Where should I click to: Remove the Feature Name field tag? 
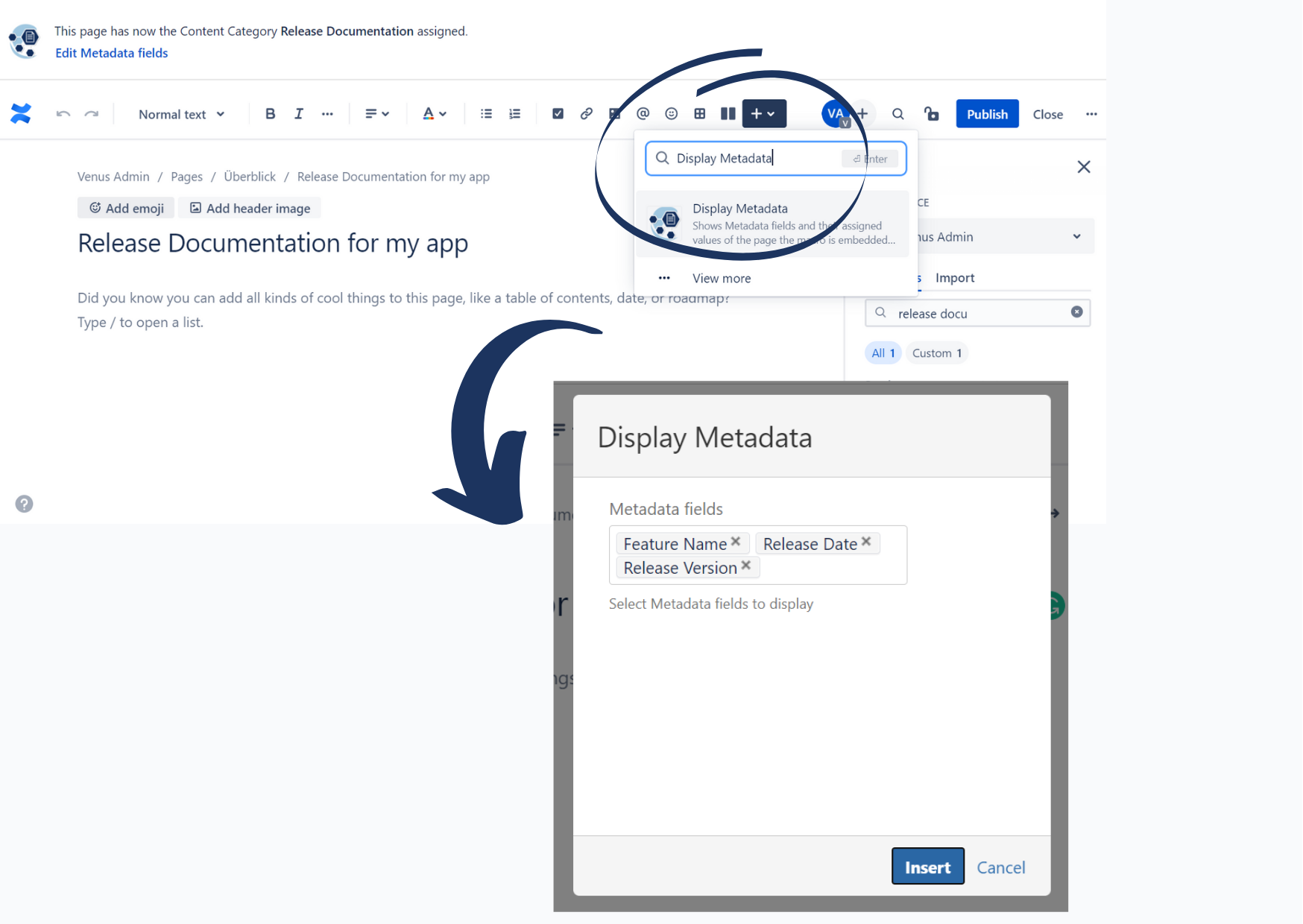point(736,542)
